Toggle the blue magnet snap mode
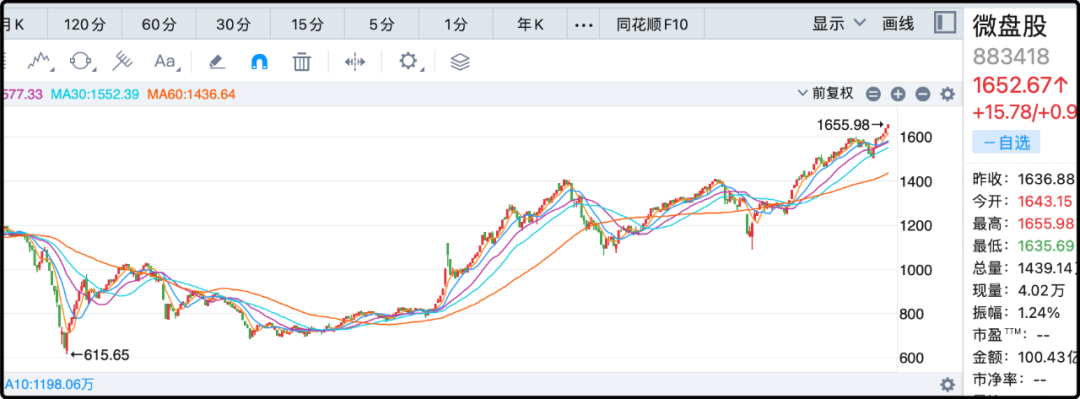This screenshot has width=1080, height=399. [x=259, y=62]
